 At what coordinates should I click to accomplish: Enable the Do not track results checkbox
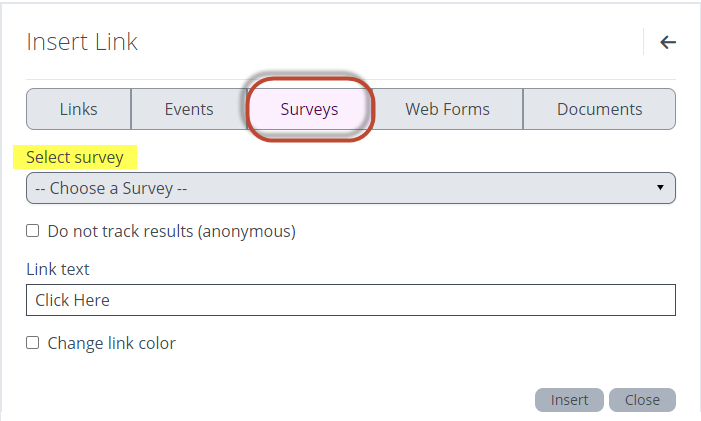pyautogui.click(x=33, y=231)
